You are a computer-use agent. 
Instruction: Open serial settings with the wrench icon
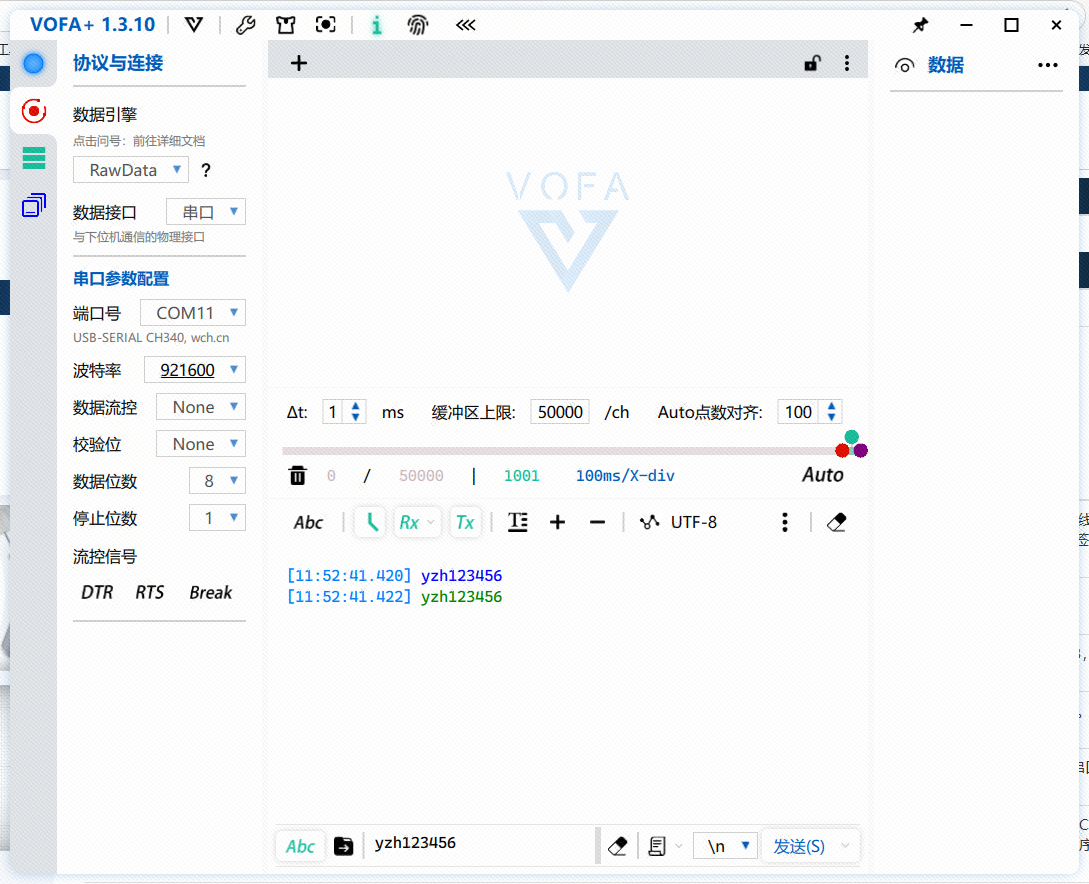tap(246, 25)
